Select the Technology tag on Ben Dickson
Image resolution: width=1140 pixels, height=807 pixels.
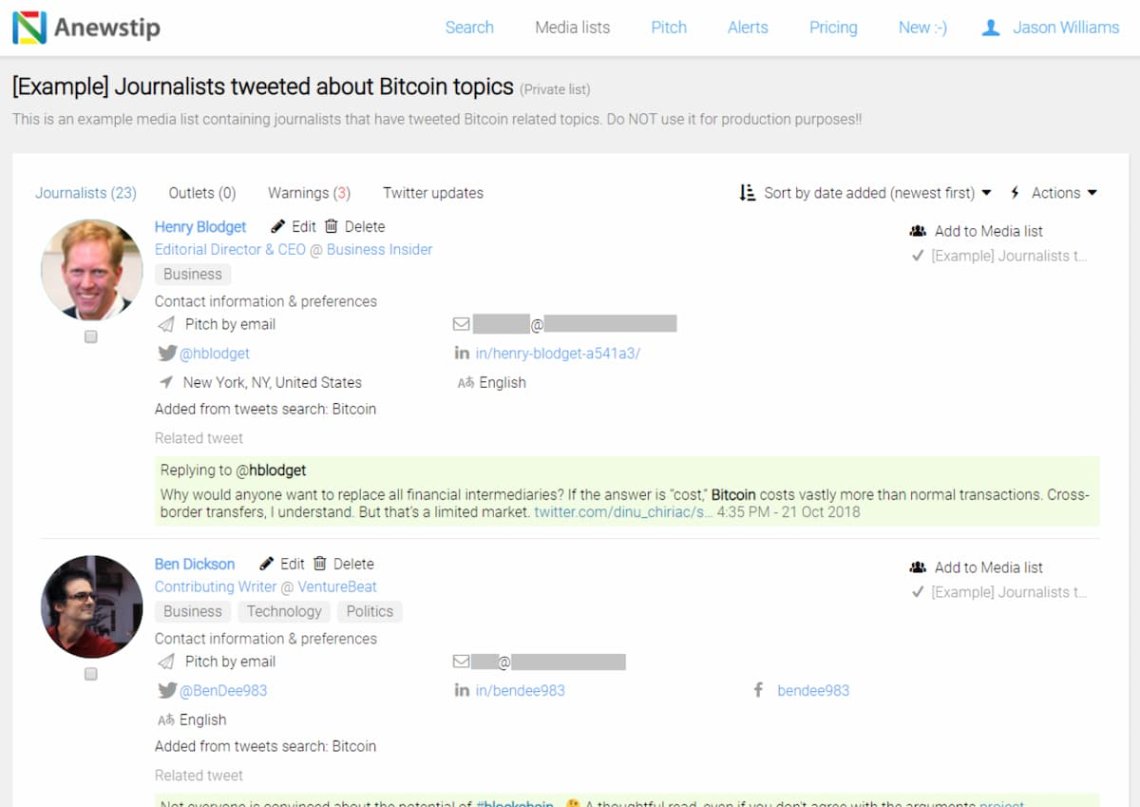tap(284, 612)
